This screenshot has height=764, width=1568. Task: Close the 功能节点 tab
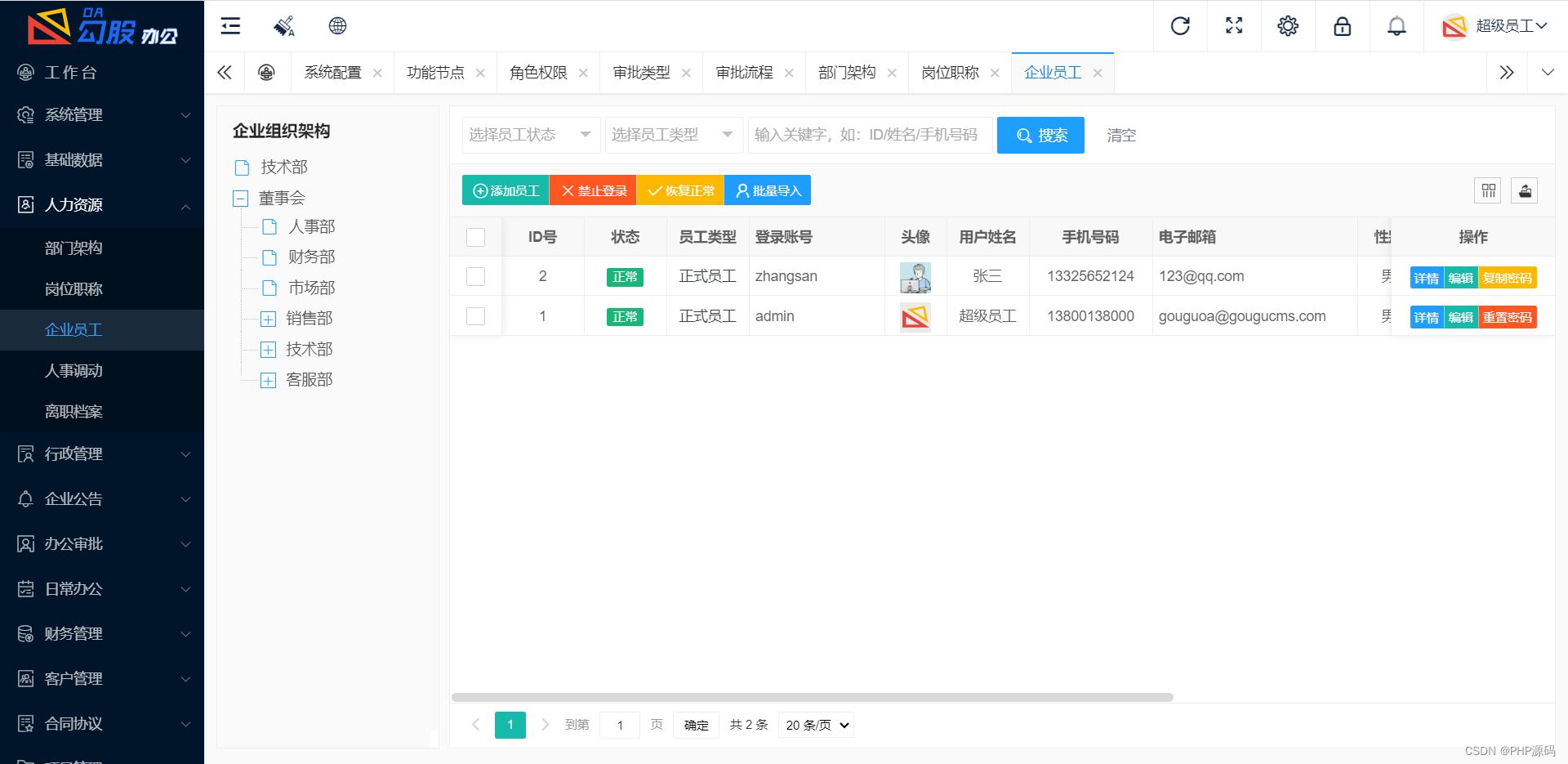point(480,73)
